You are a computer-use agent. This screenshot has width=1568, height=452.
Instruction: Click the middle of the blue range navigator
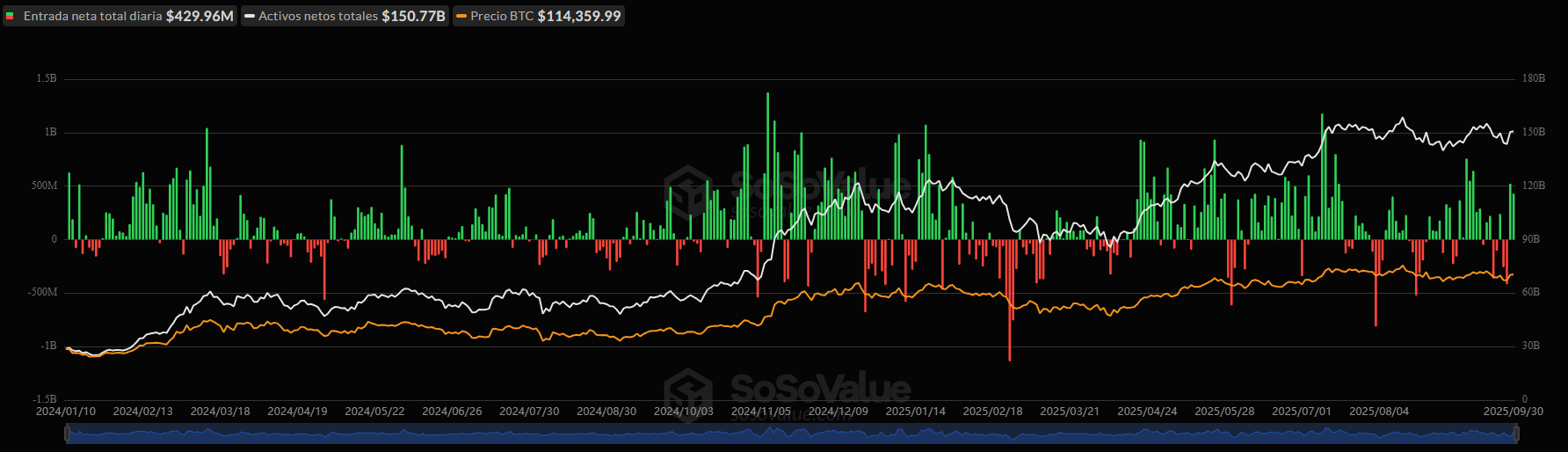click(x=791, y=434)
